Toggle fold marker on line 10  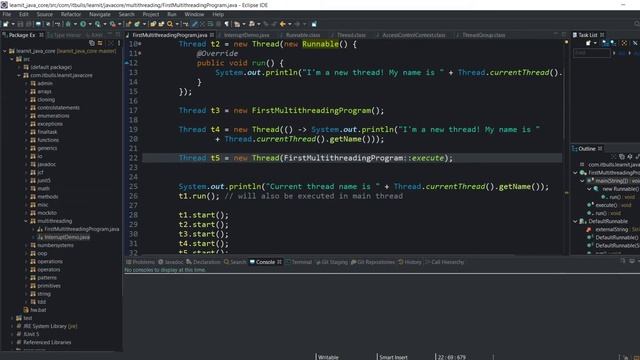coord(140,44)
